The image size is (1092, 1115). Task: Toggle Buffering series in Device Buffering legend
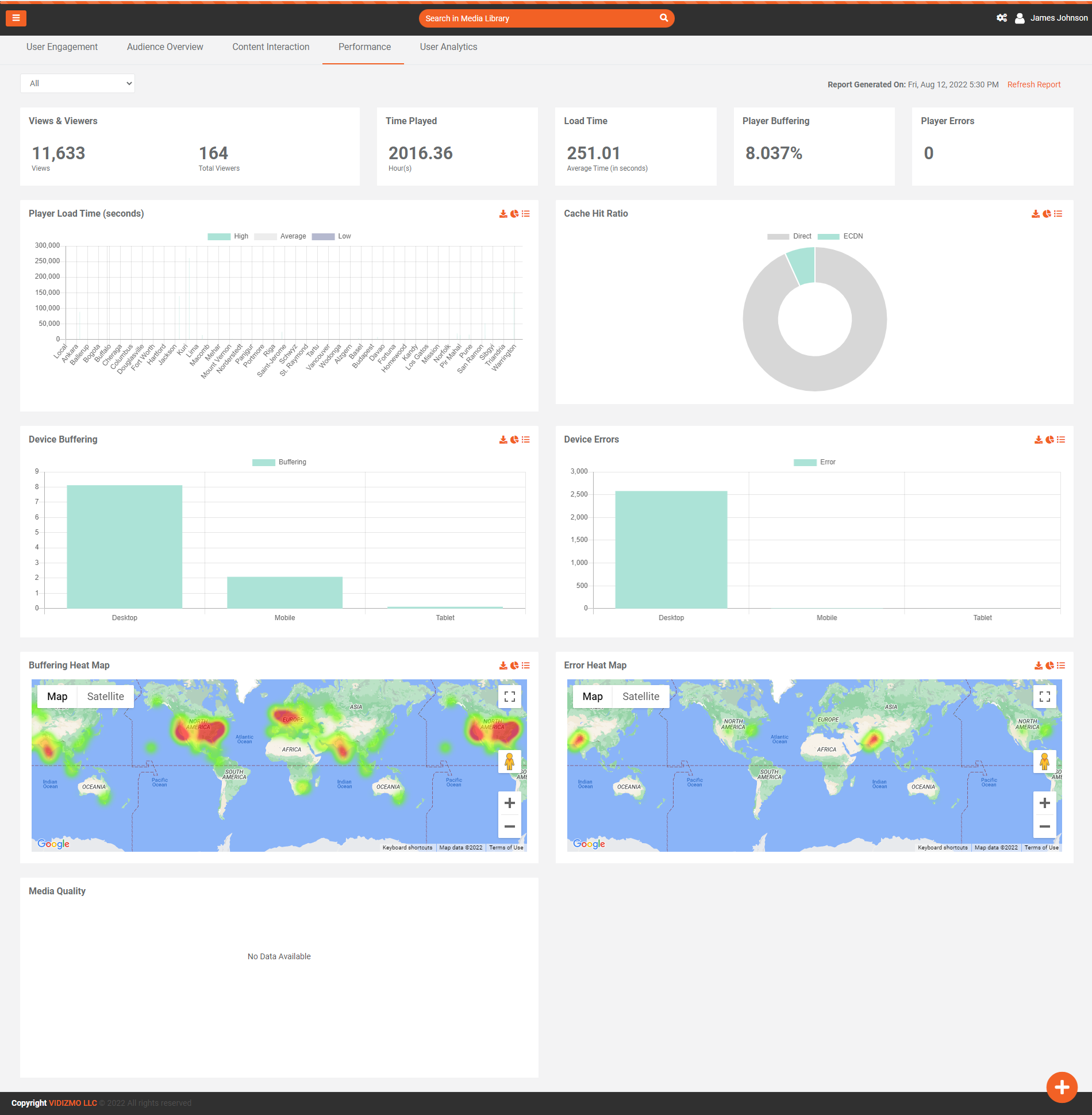tap(279, 462)
